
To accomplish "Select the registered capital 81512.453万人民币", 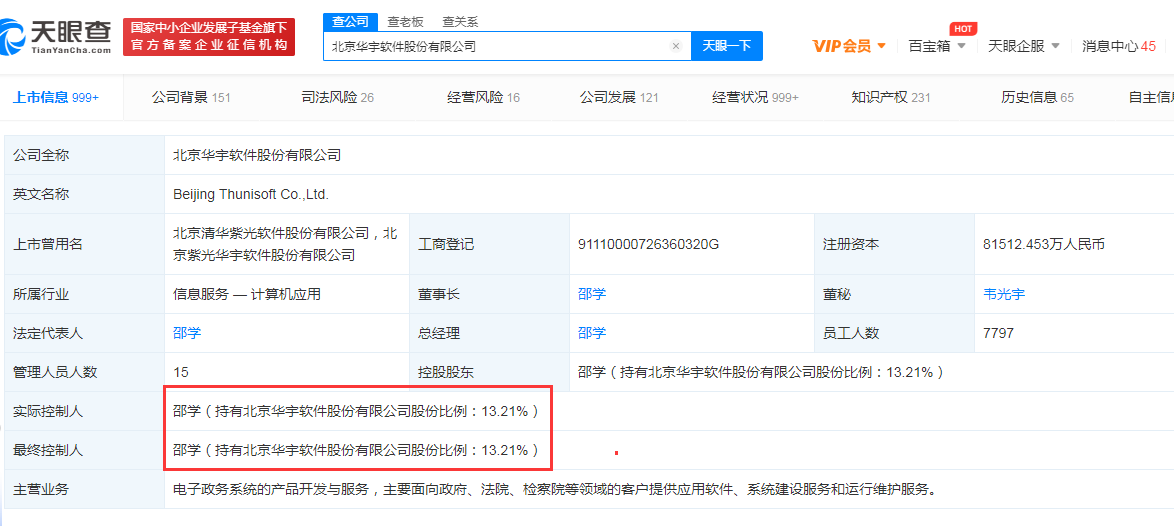I will click(1044, 244).
